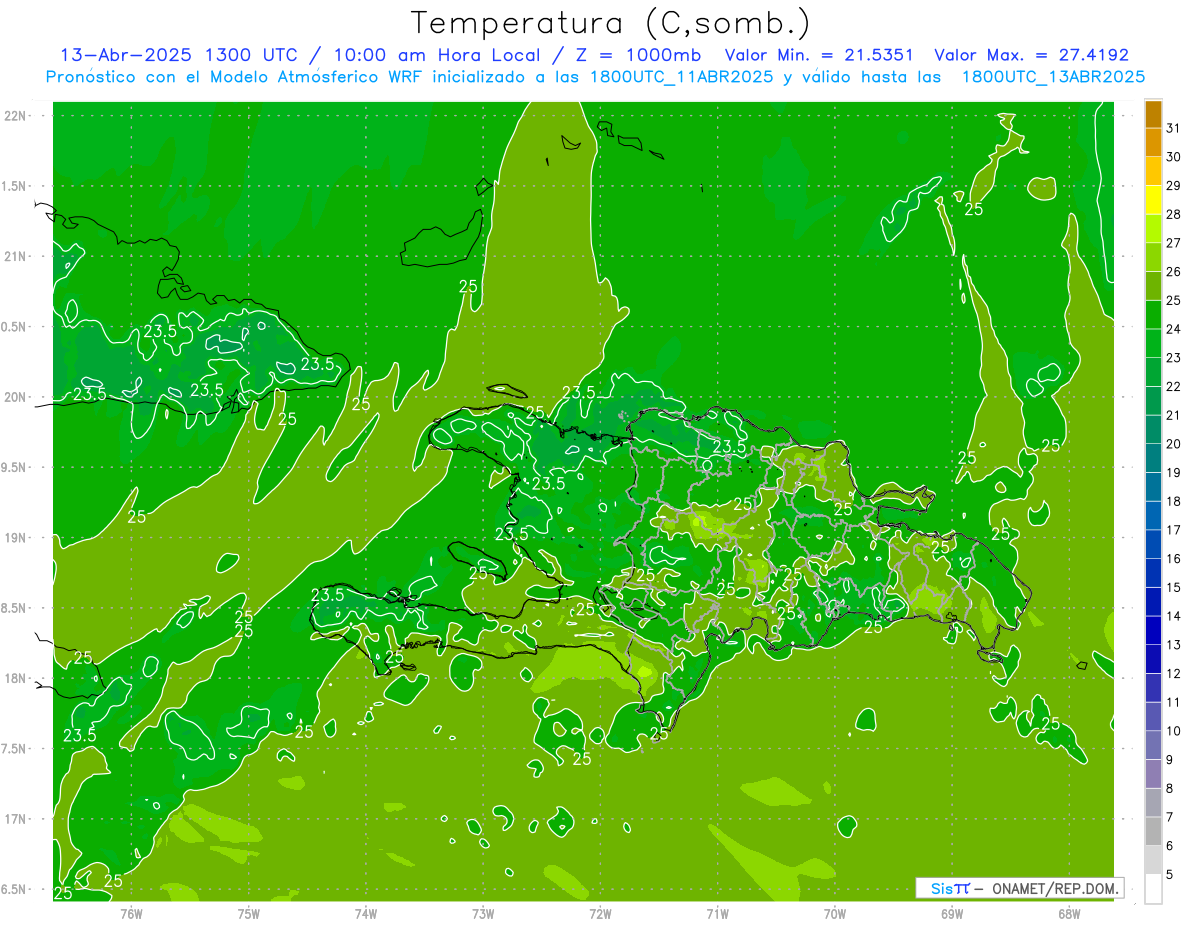The height and width of the screenshot is (927, 1200).
Task: Click the color scale label "16"
Action: [x=1175, y=559]
